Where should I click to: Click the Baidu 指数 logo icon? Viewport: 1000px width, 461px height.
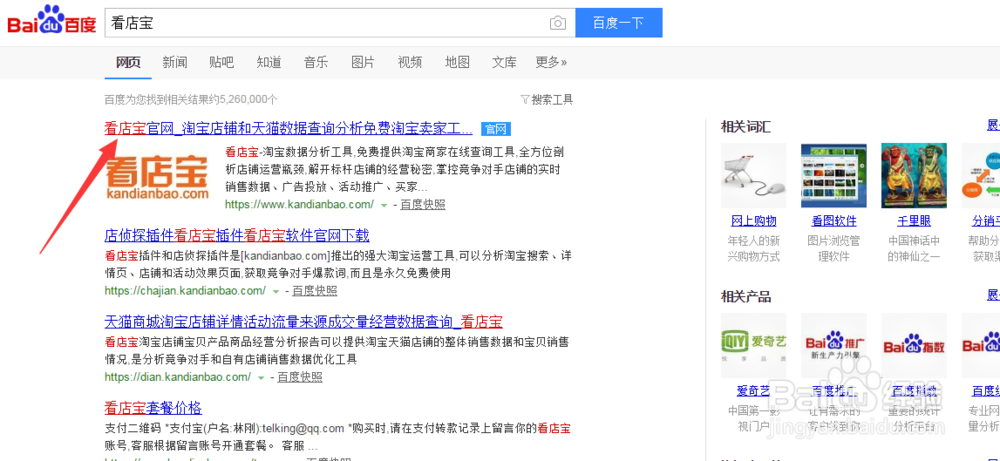click(x=914, y=345)
